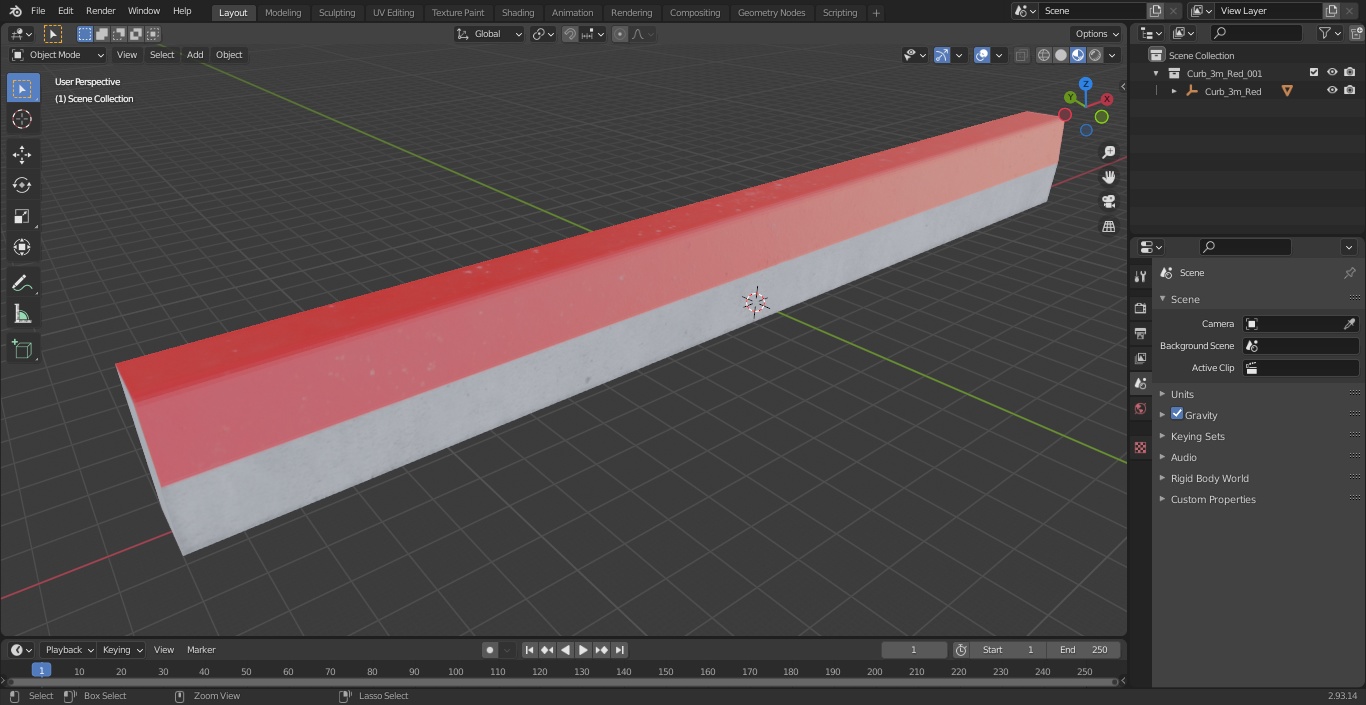Click the timeline horizontal scrollbar
The width and height of the screenshot is (1366, 705).
pos(561,683)
